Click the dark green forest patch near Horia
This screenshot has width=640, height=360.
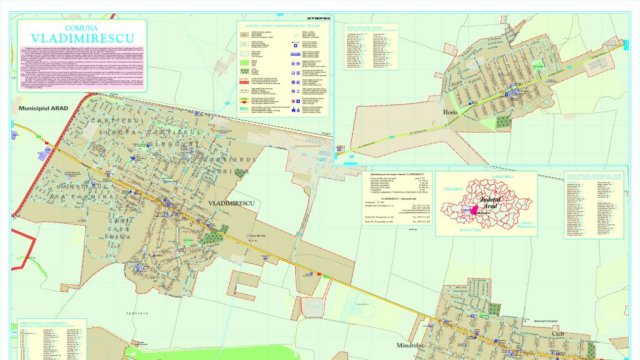pos(503,122)
